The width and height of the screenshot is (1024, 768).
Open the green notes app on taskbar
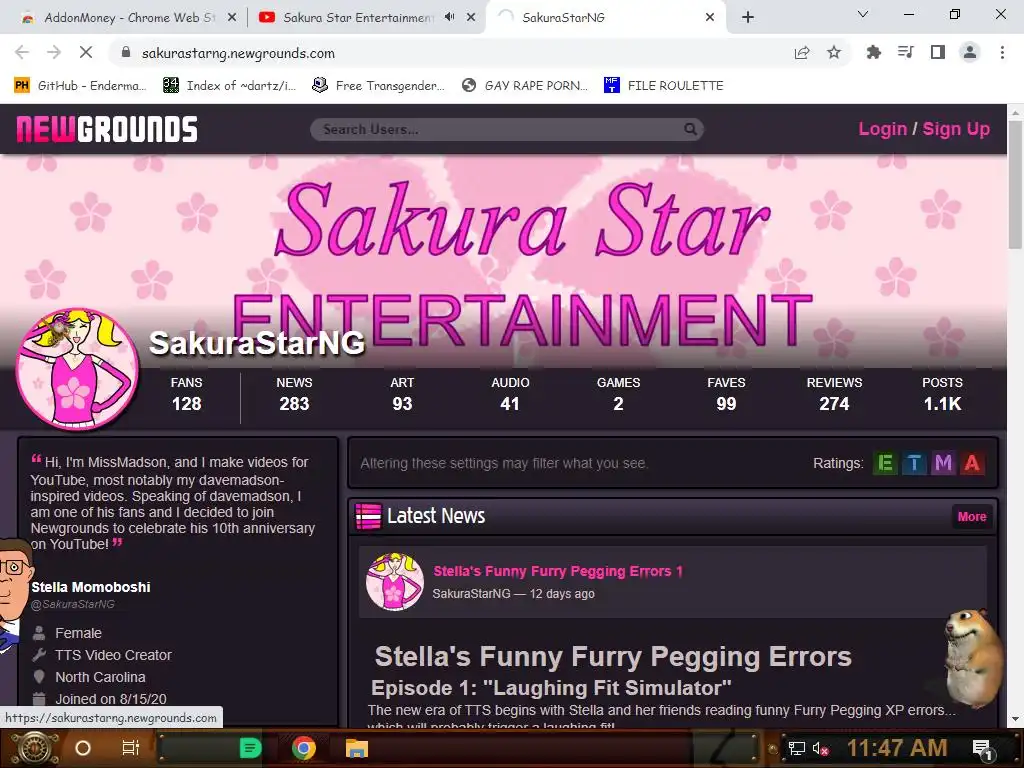coord(250,748)
